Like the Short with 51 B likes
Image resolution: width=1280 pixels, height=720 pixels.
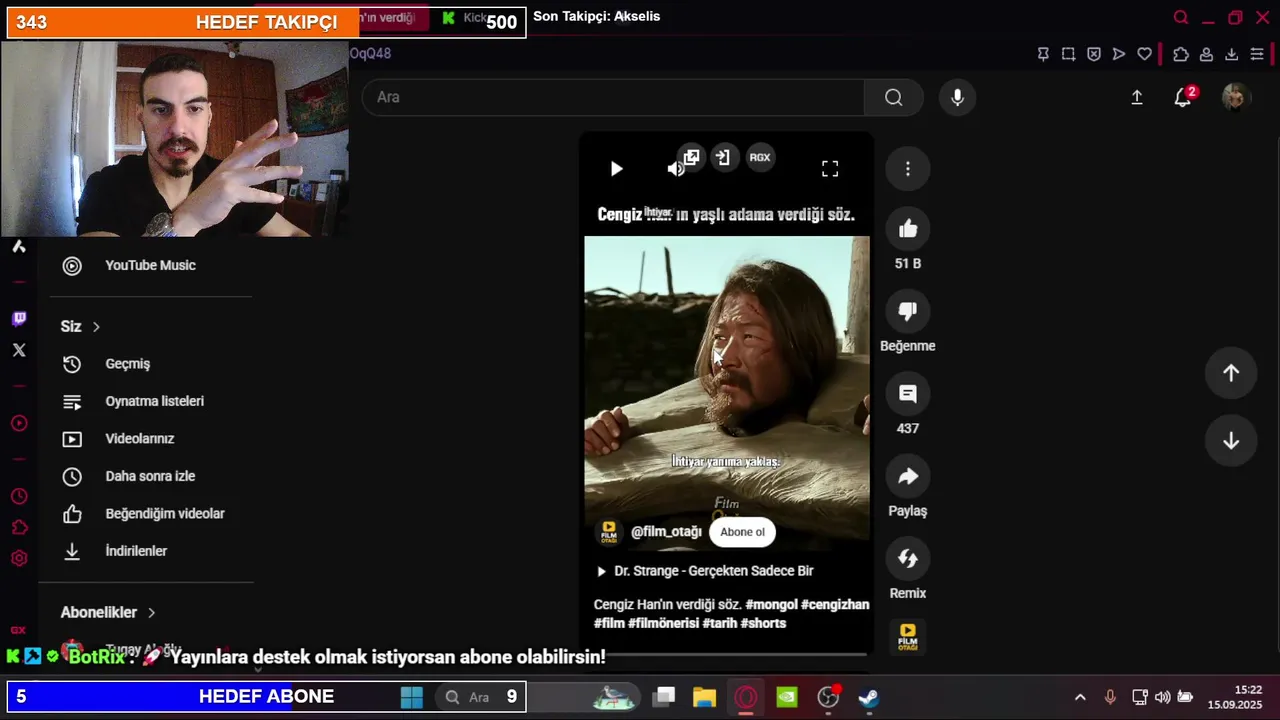coord(908,229)
